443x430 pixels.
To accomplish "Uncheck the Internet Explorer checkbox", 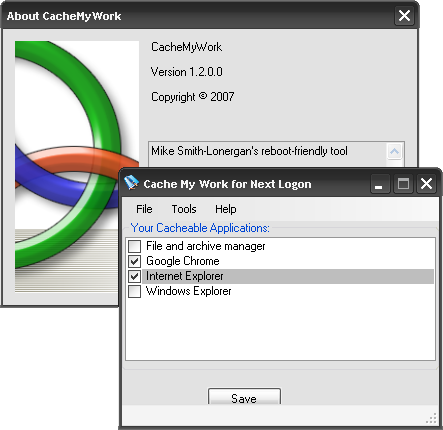I will [x=135, y=276].
